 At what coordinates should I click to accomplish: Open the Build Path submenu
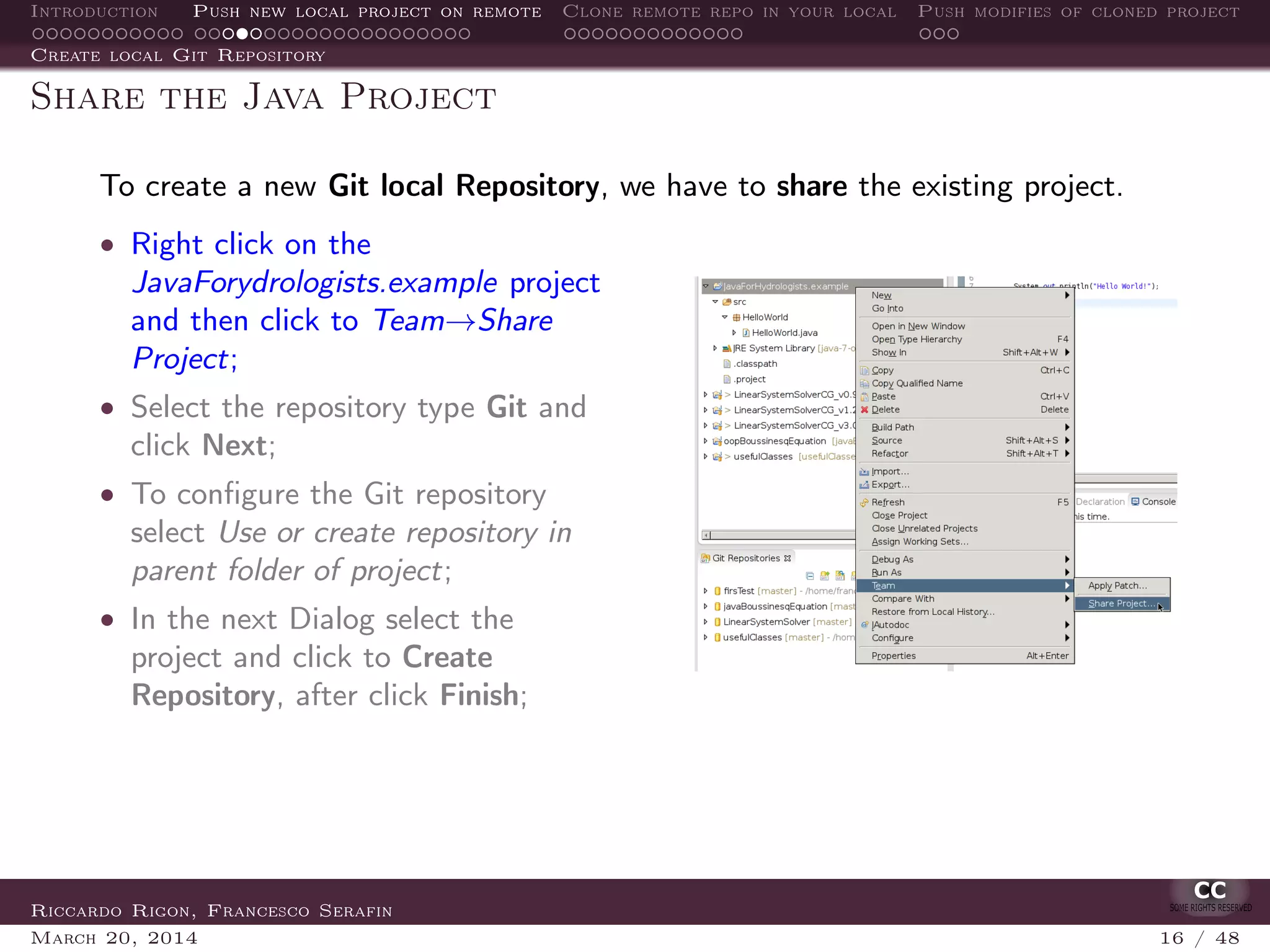coord(965,428)
